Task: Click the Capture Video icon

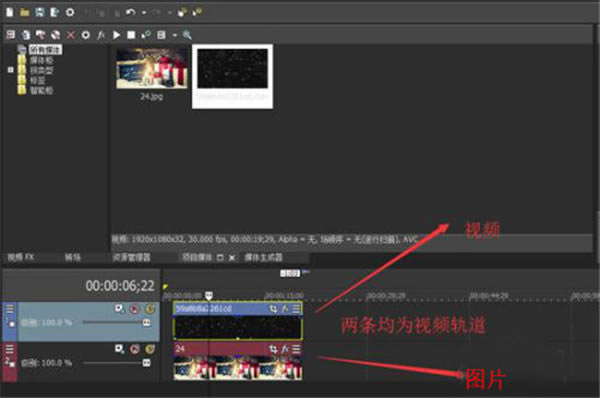Action: [x=26, y=35]
